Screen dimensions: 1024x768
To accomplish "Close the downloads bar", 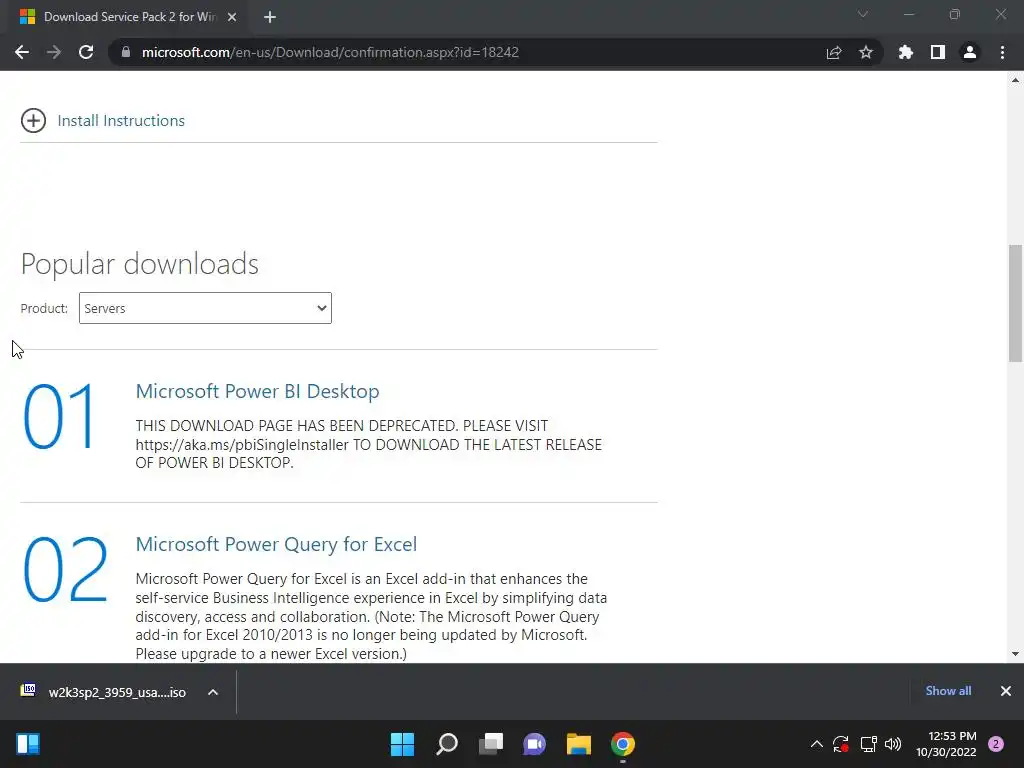I will click(1006, 691).
